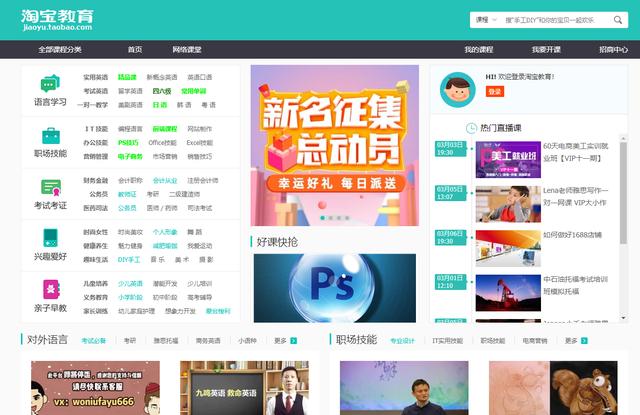Open the 九鸣英语 救命英语 course thumbnail

(244, 388)
